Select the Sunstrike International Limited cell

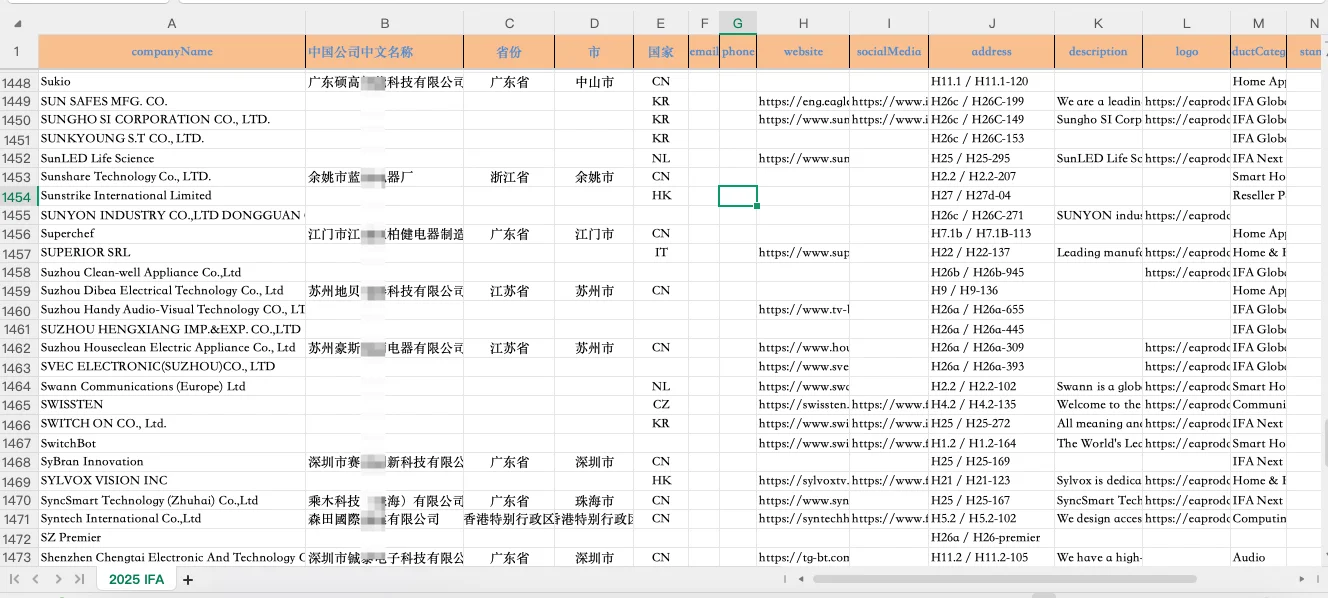(172, 196)
